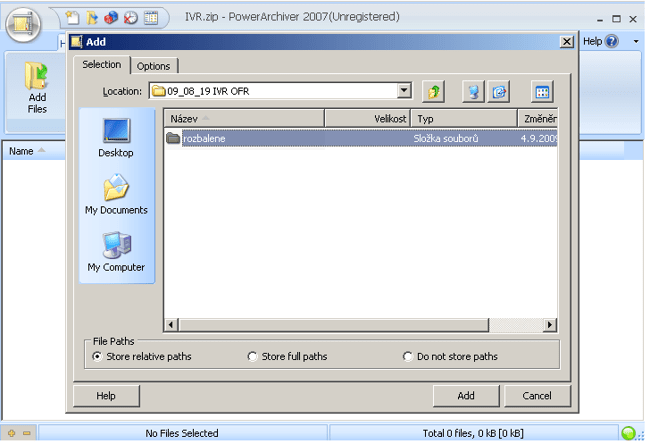Sort by the Změněno column header
The width and height of the screenshot is (650, 444).
click(x=538, y=119)
